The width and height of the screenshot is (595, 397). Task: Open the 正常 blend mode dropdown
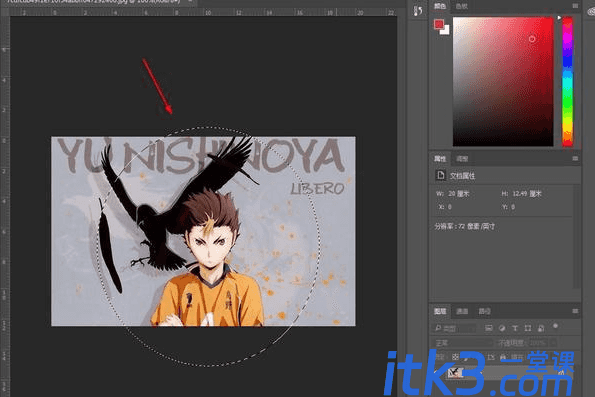click(463, 343)
